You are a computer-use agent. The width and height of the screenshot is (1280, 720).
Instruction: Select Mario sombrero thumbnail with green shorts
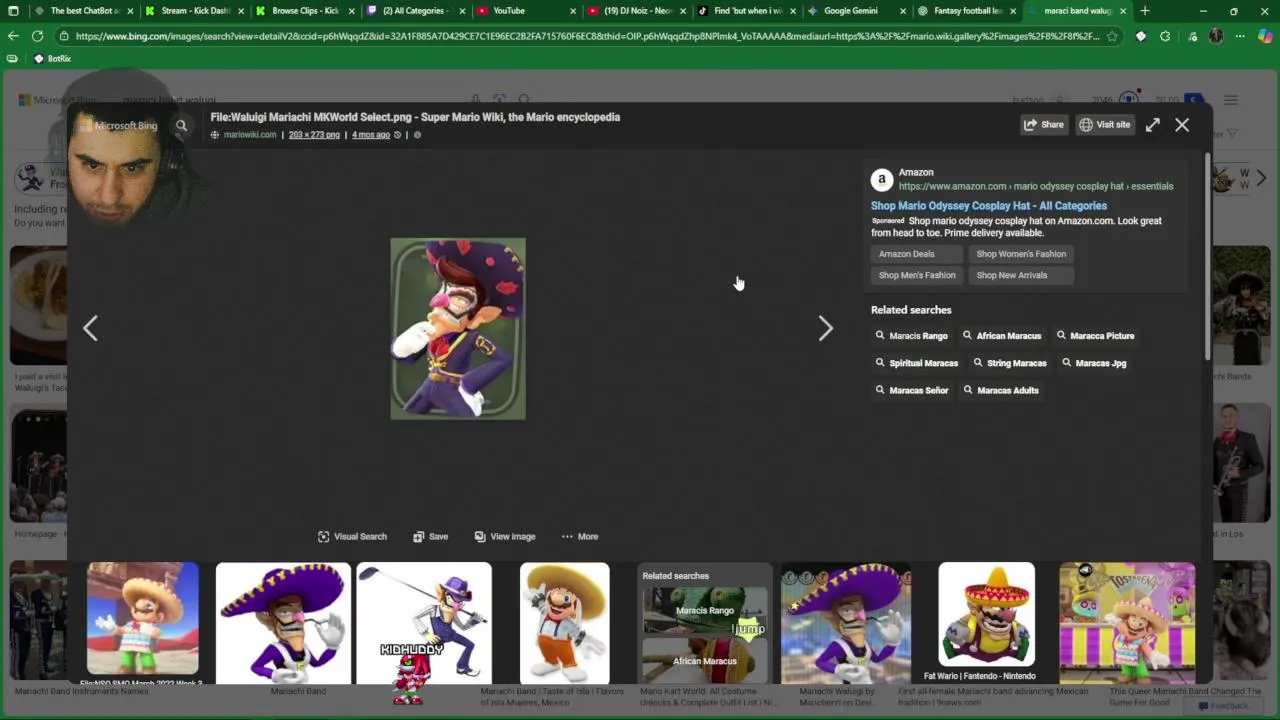tap(143, 619)
